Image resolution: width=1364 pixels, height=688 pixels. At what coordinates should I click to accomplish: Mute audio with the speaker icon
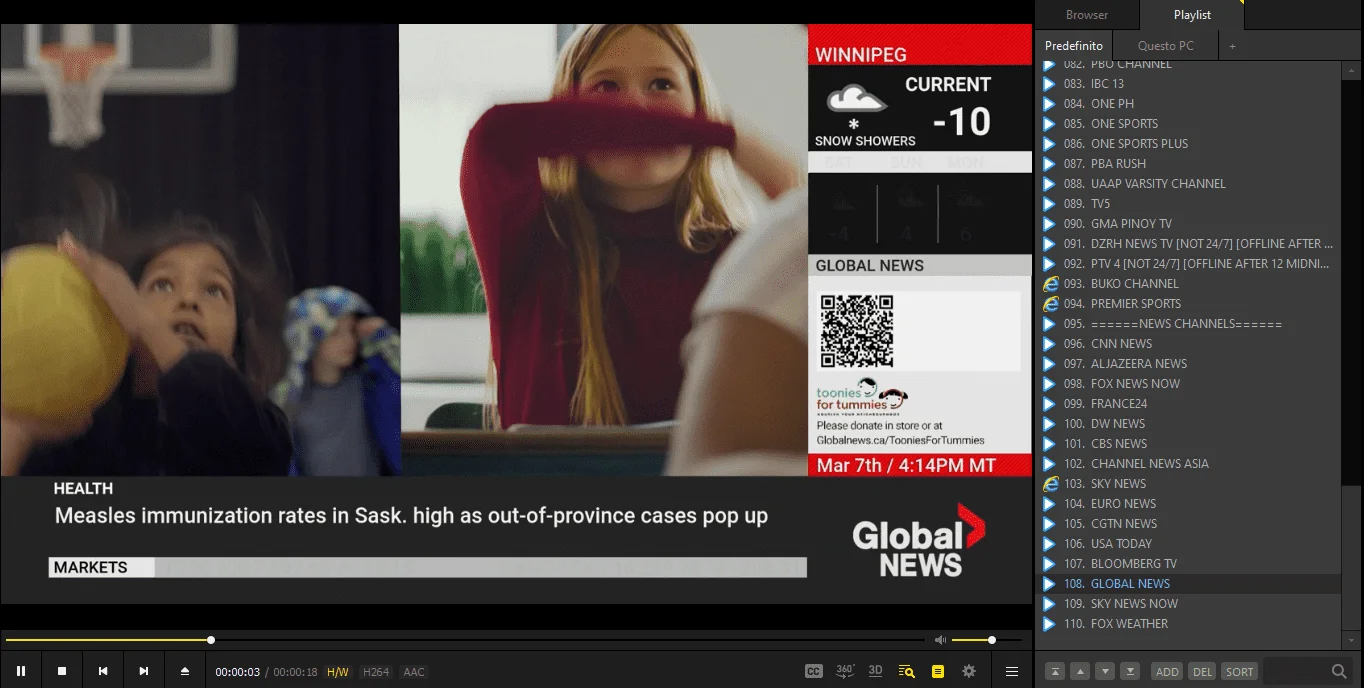click(x=940, y=640)
